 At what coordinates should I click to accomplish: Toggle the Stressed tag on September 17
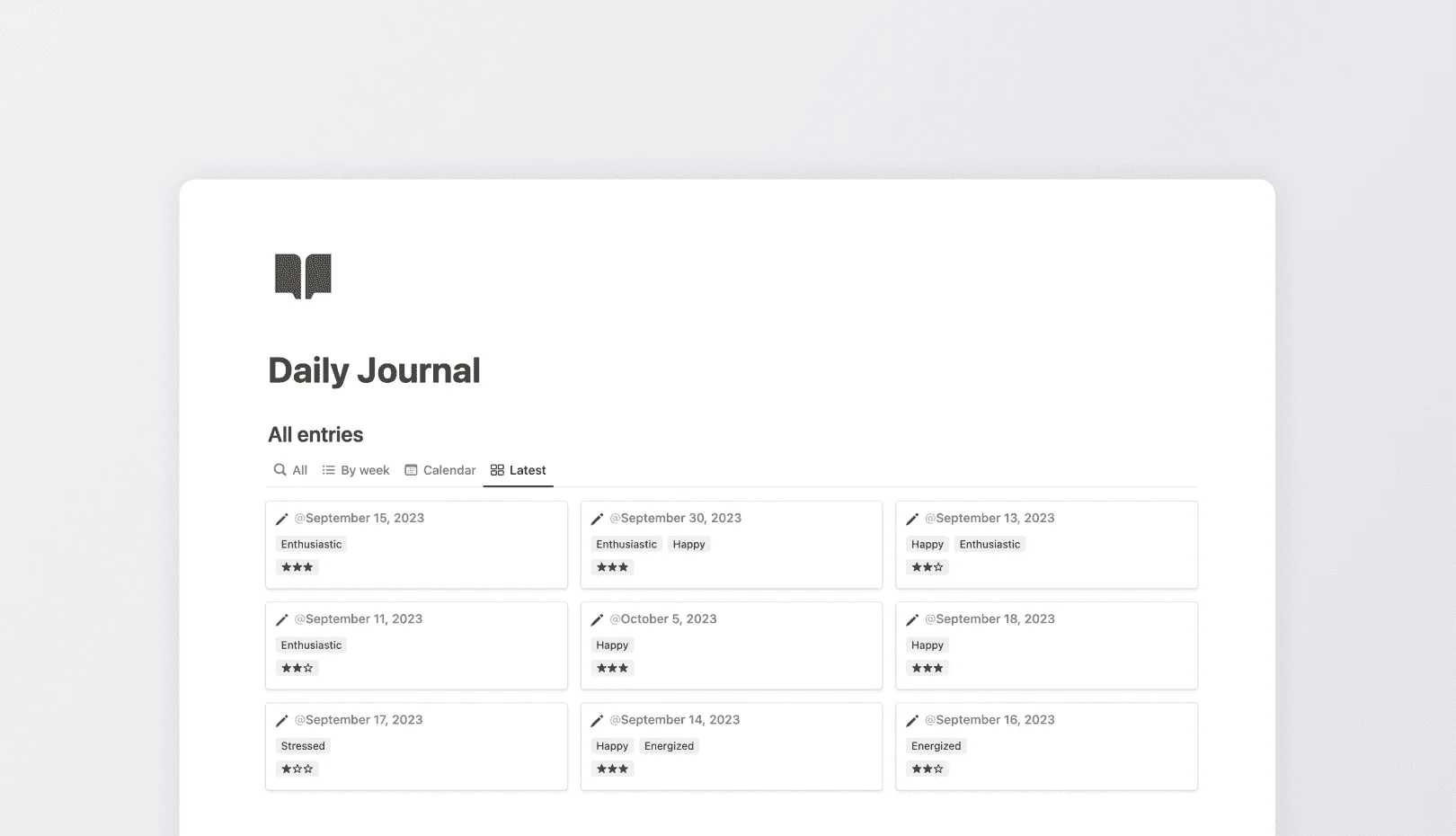coord(302,745)
